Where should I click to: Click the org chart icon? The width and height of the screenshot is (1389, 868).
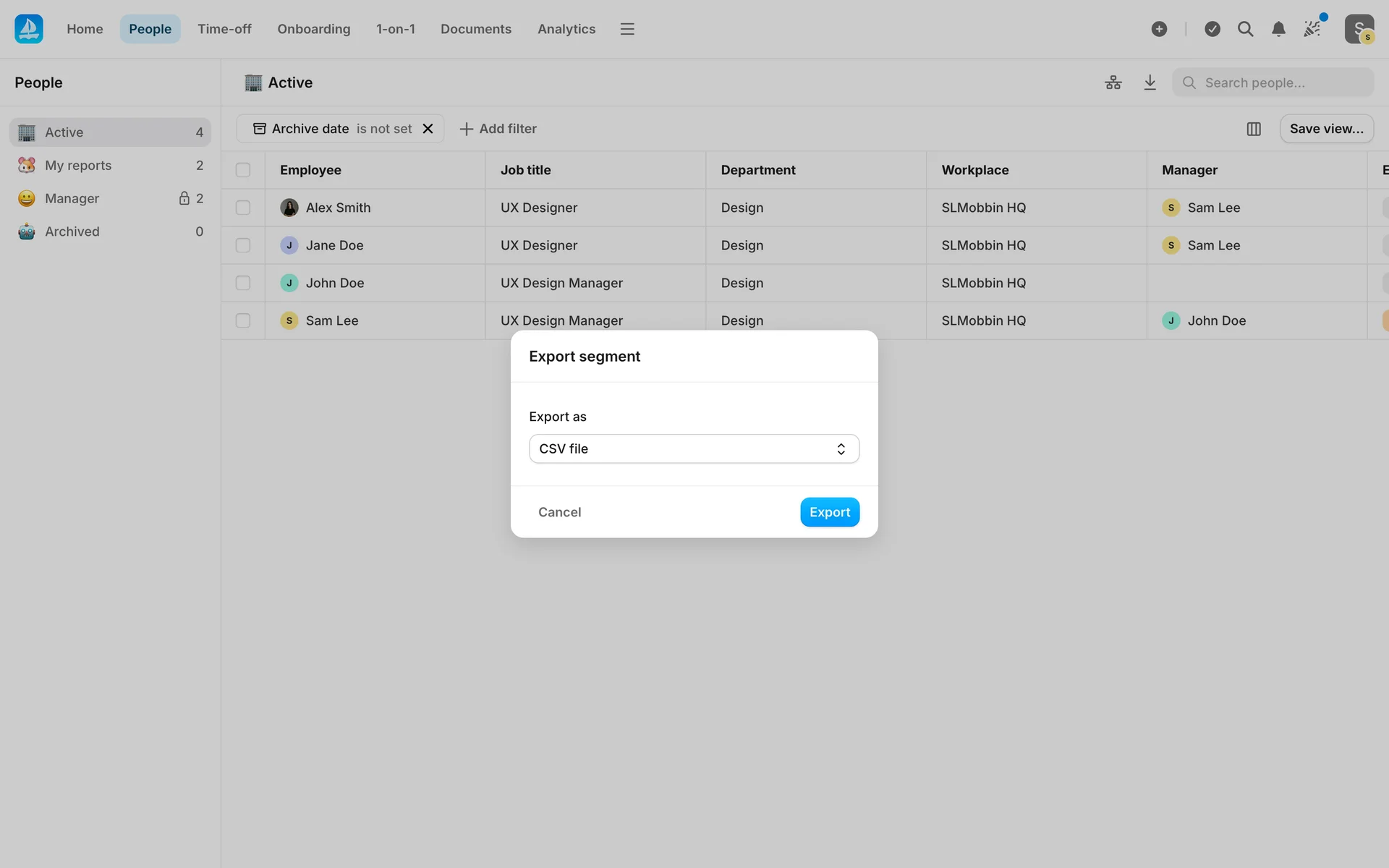pyautogui.click(x=1113, y=82)
